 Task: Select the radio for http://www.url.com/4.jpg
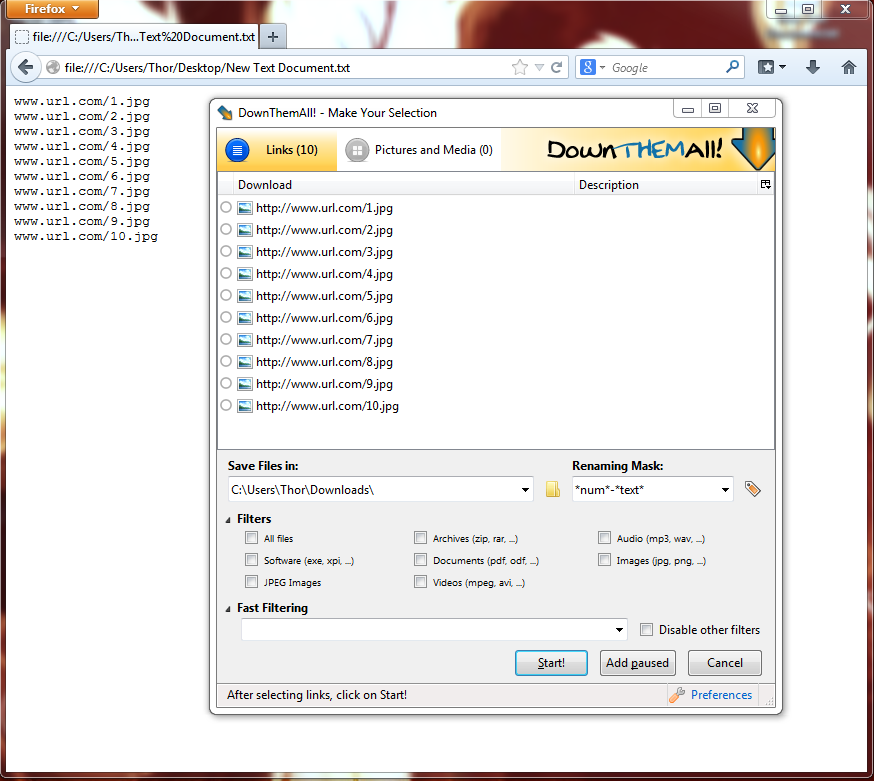click(226, 273)
